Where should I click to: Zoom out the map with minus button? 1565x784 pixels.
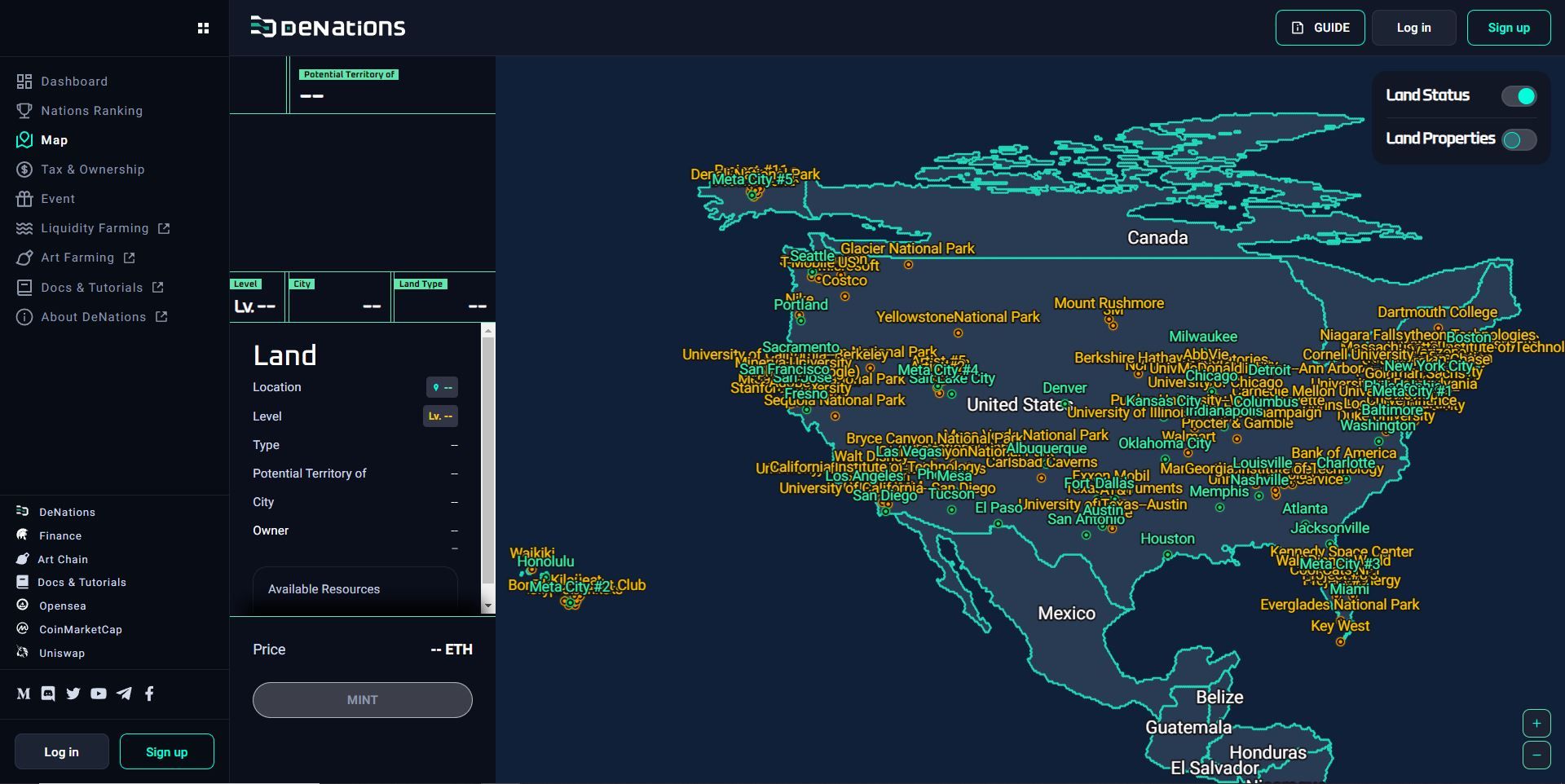click(1536, 755)
